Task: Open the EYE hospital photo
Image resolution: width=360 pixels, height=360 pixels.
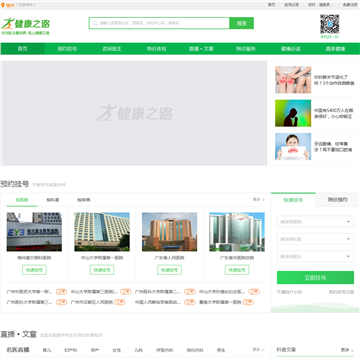Action: [34, 232]
